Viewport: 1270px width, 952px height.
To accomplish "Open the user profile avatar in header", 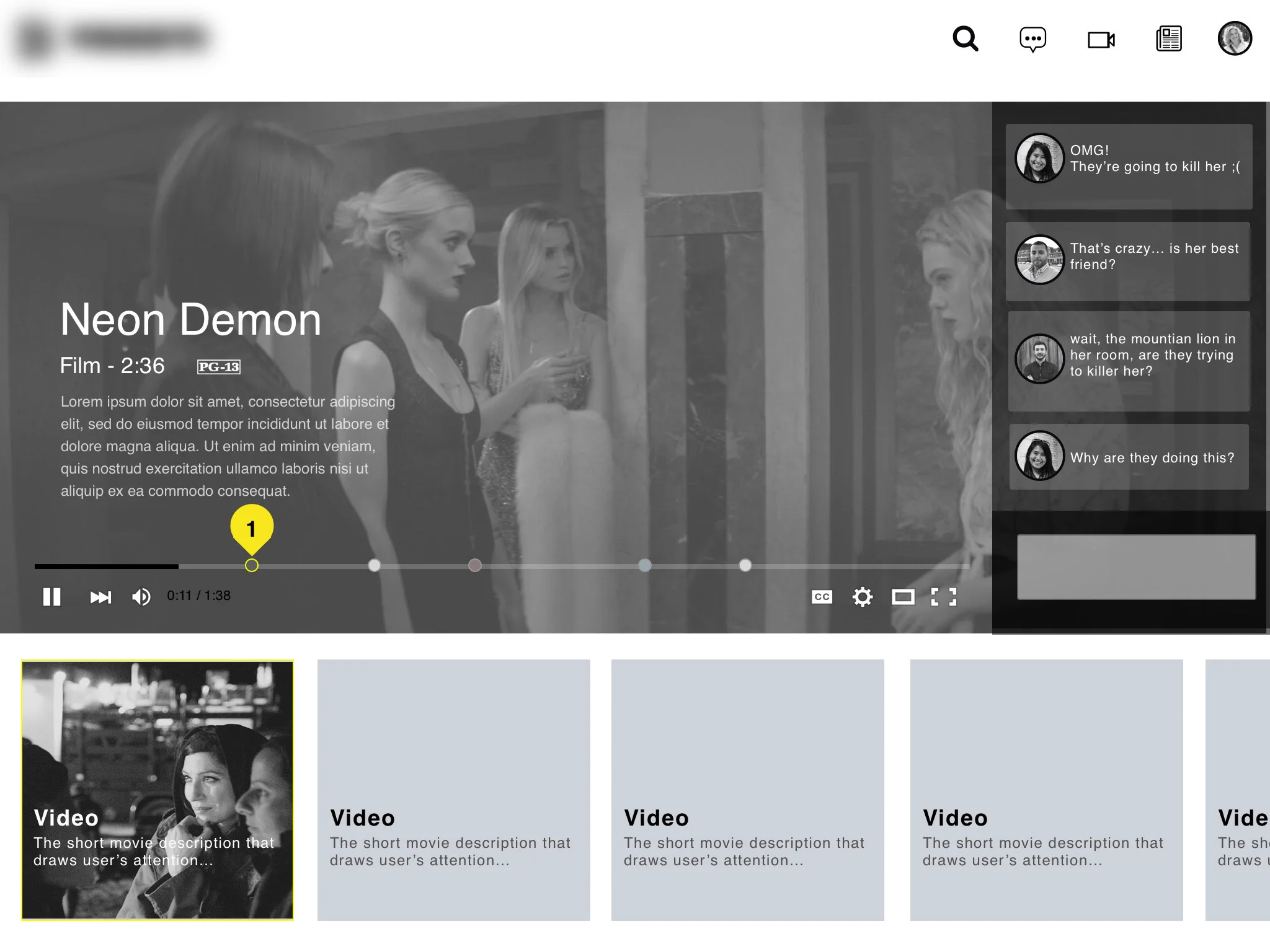I will point(1235,38).
